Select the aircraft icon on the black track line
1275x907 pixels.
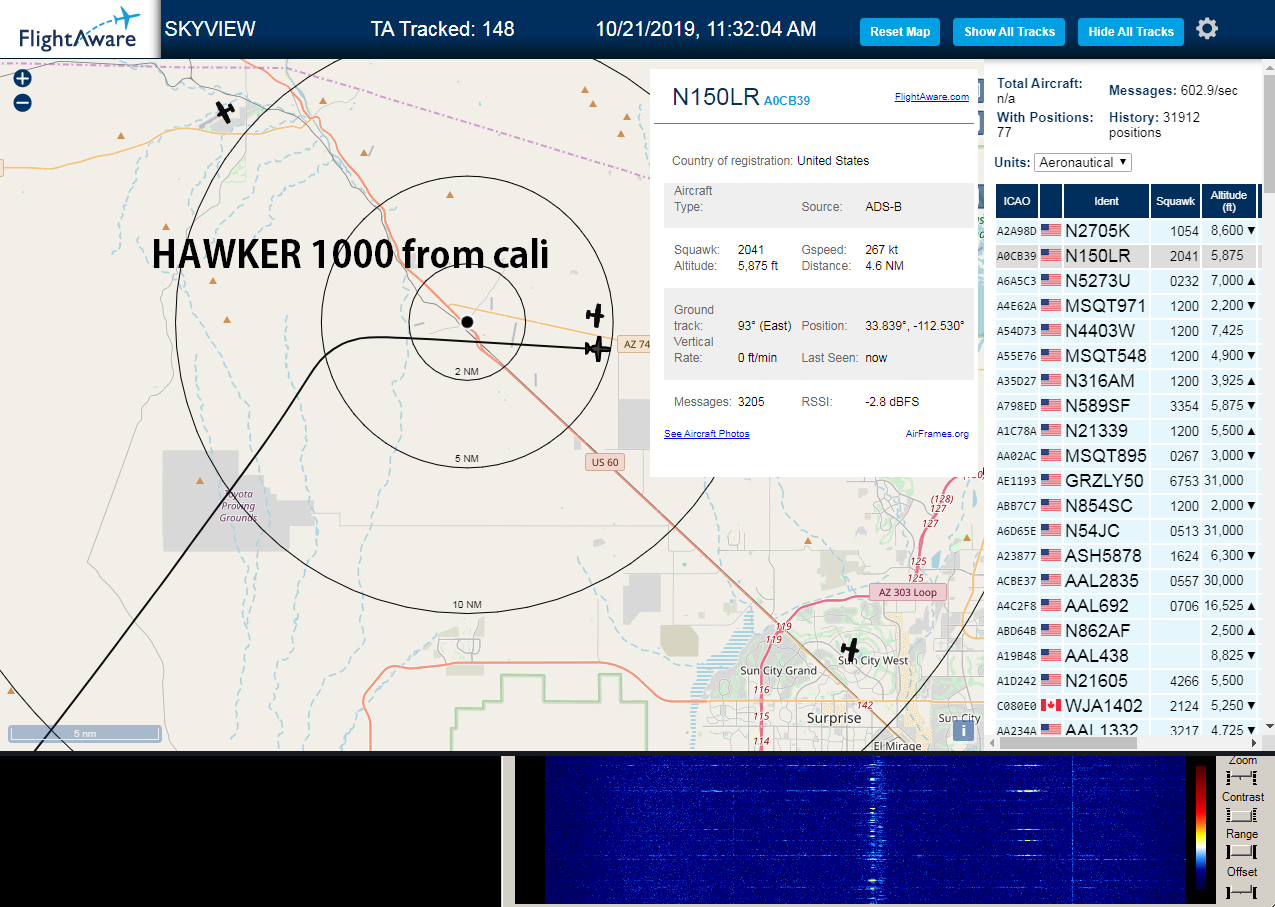[x=597, y=349]
